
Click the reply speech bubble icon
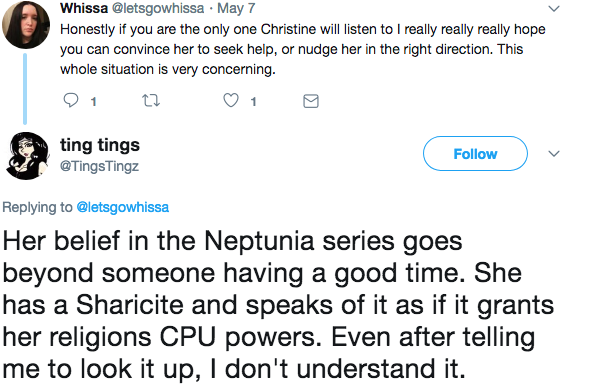[71, 101]
